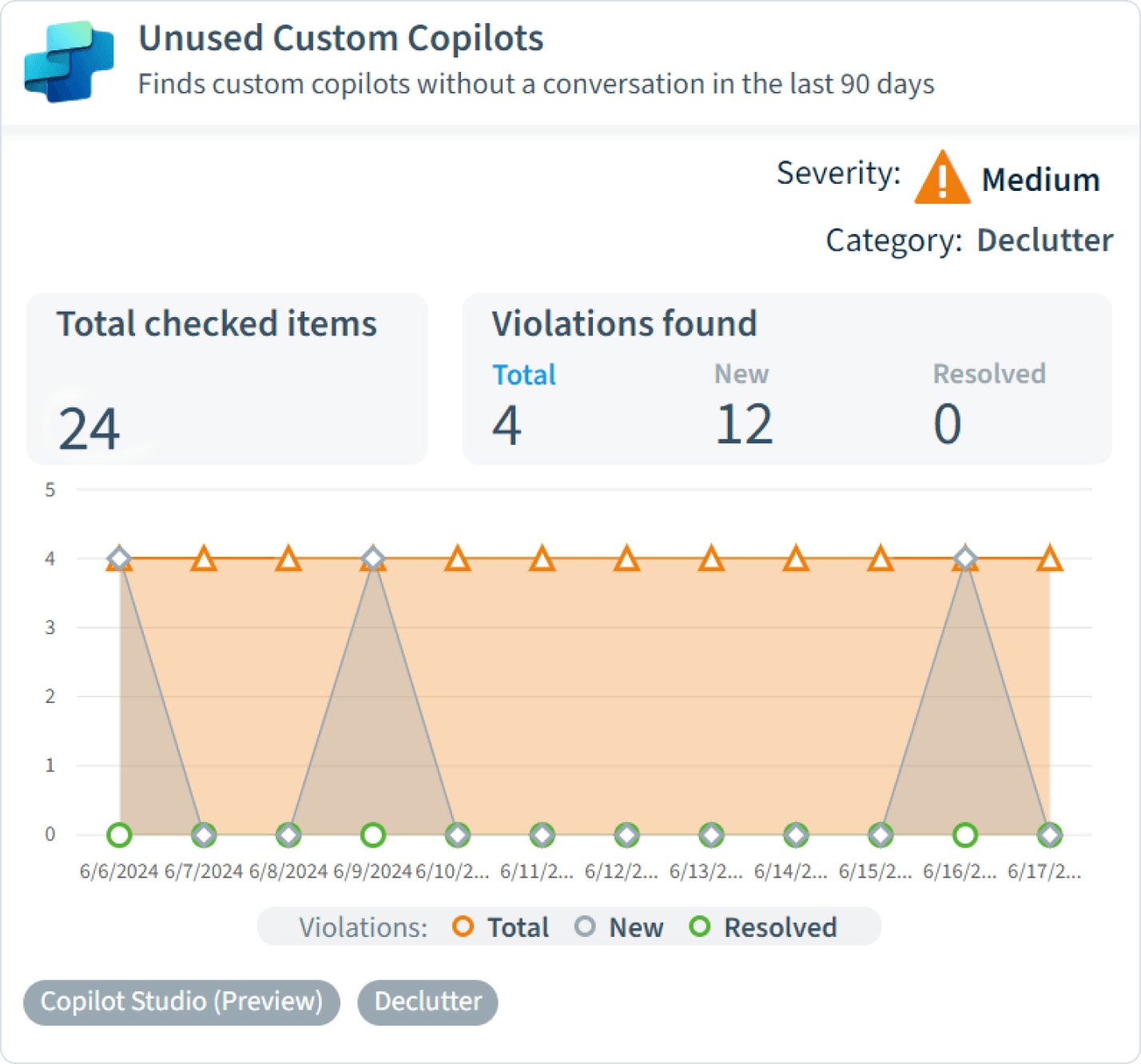Screen dimensions: 1141x1064
Task: Click the Total triangle marker on 6/15
Action: point(881,558)
